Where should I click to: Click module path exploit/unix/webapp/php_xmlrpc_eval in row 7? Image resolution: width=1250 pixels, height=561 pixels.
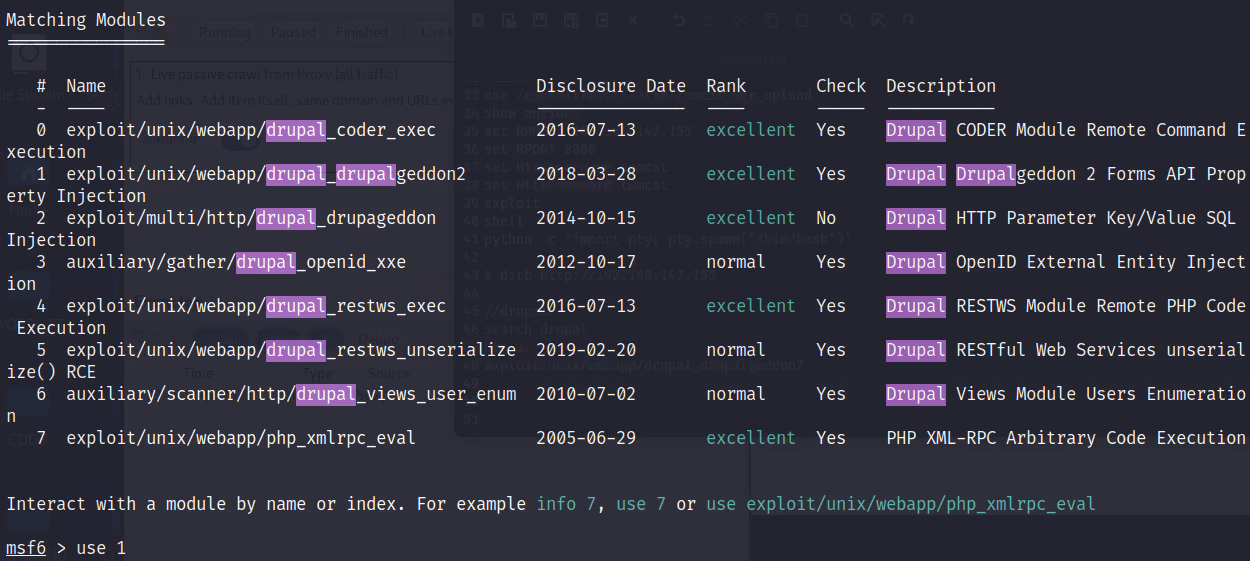pos(241,438)
